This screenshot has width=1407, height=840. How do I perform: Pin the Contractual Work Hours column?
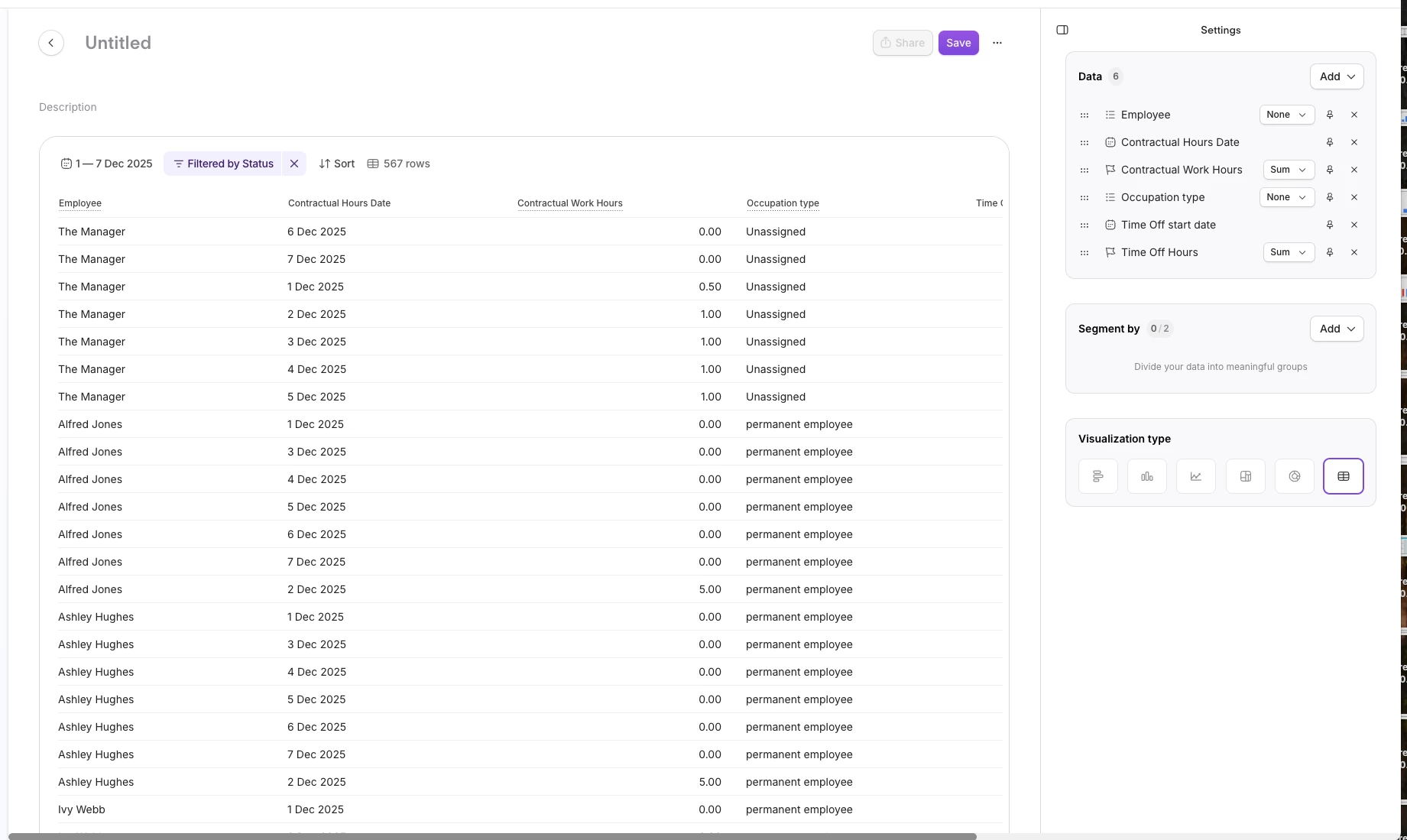[1329, 170]
